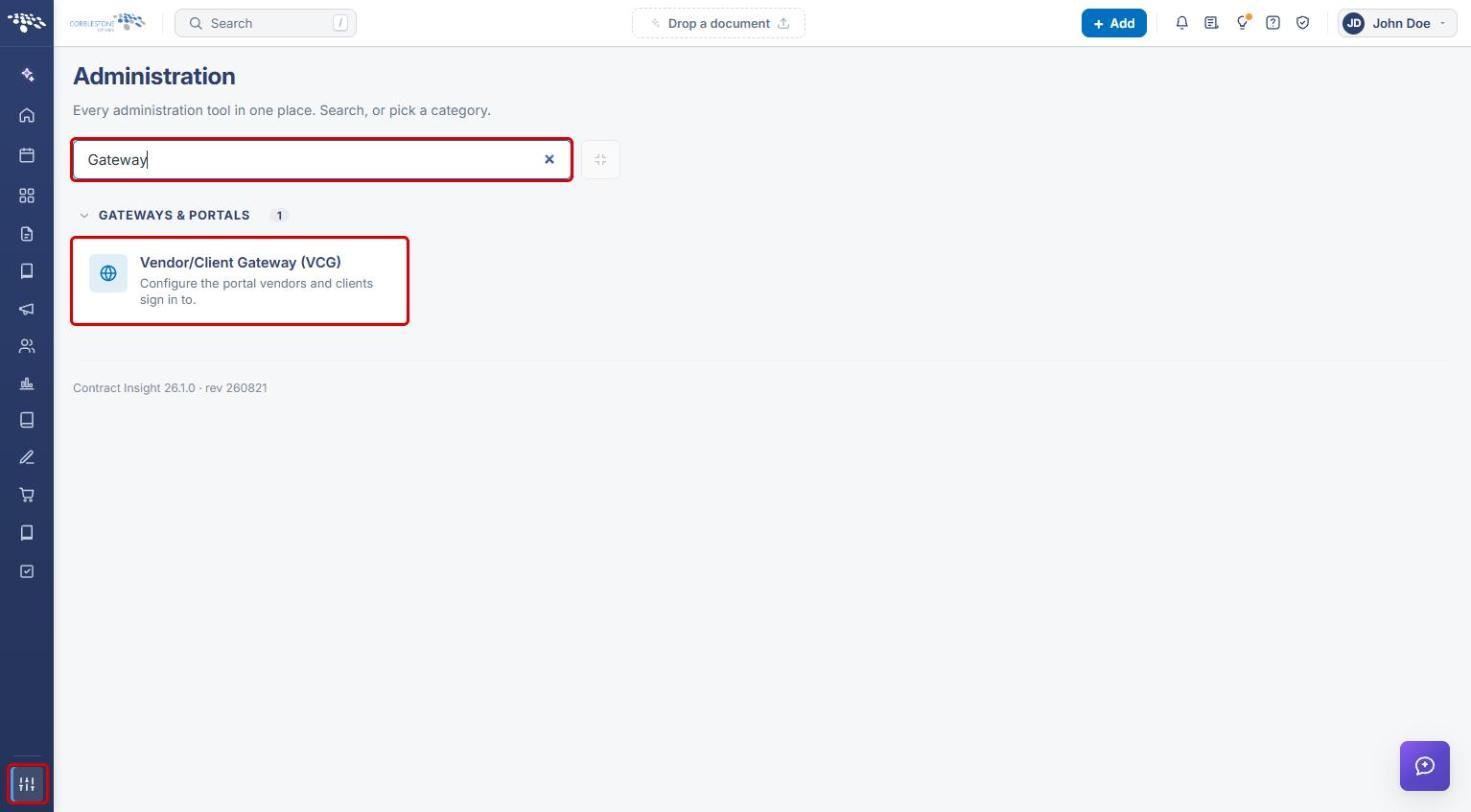Click Drop a document area
This screenshot has height=812, width=1471.
(x=718, y=23)
